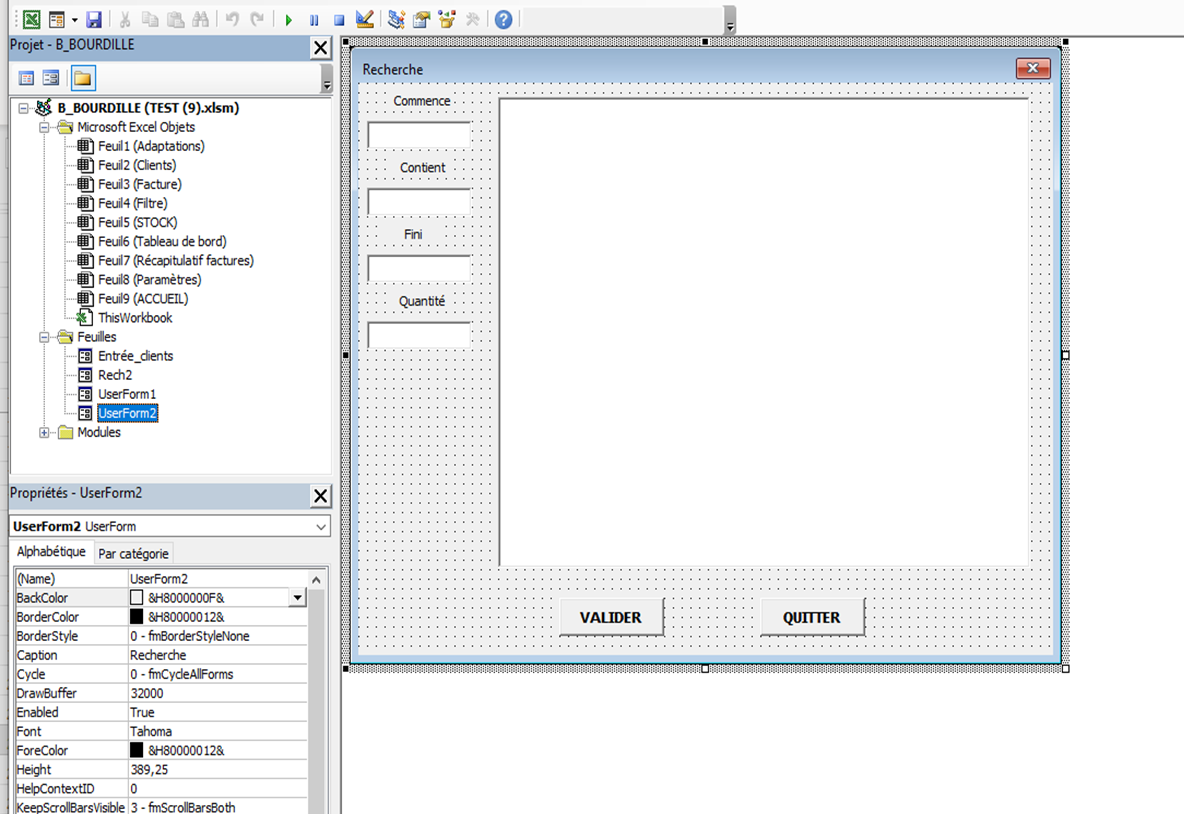Click the Pause (Break) toolbar icon

click(314, 19)
